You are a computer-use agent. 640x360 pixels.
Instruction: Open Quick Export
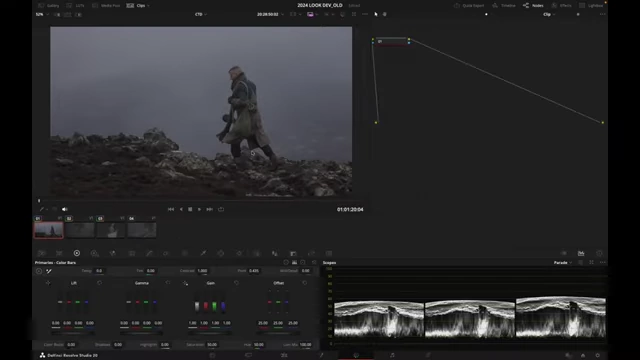pos(469,5)
